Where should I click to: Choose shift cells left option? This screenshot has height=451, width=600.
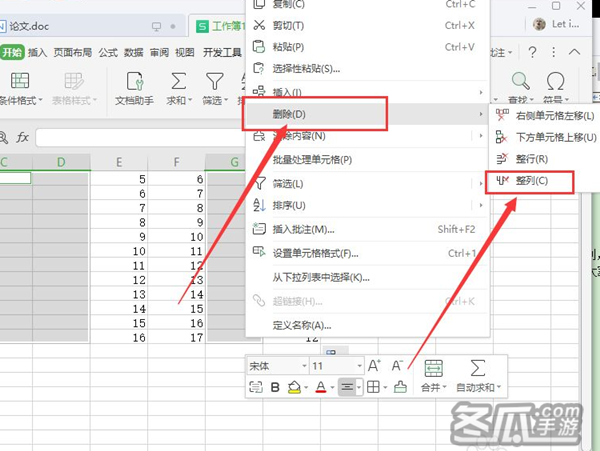tap(544, 115)
